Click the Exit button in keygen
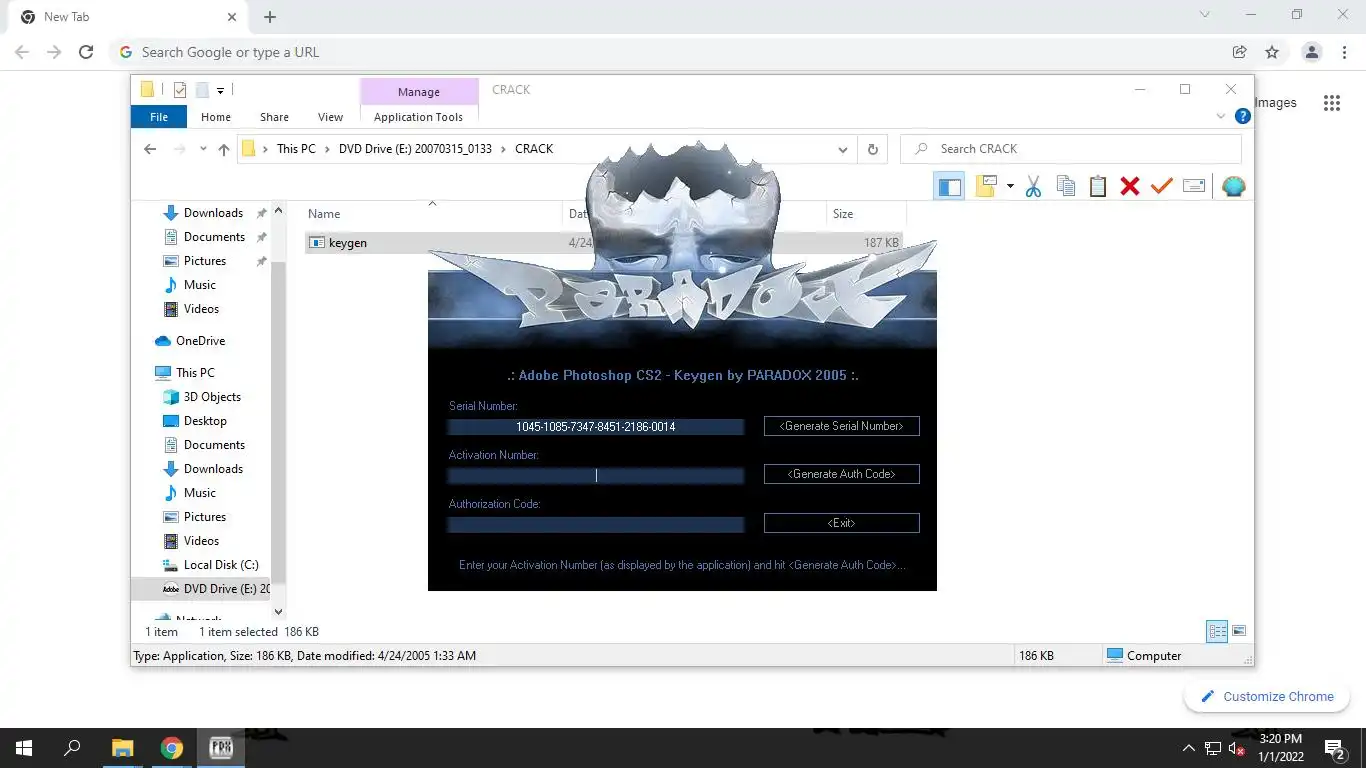Image resolution: width=1366 pixels, height=768 pixels. click(841, 523)
